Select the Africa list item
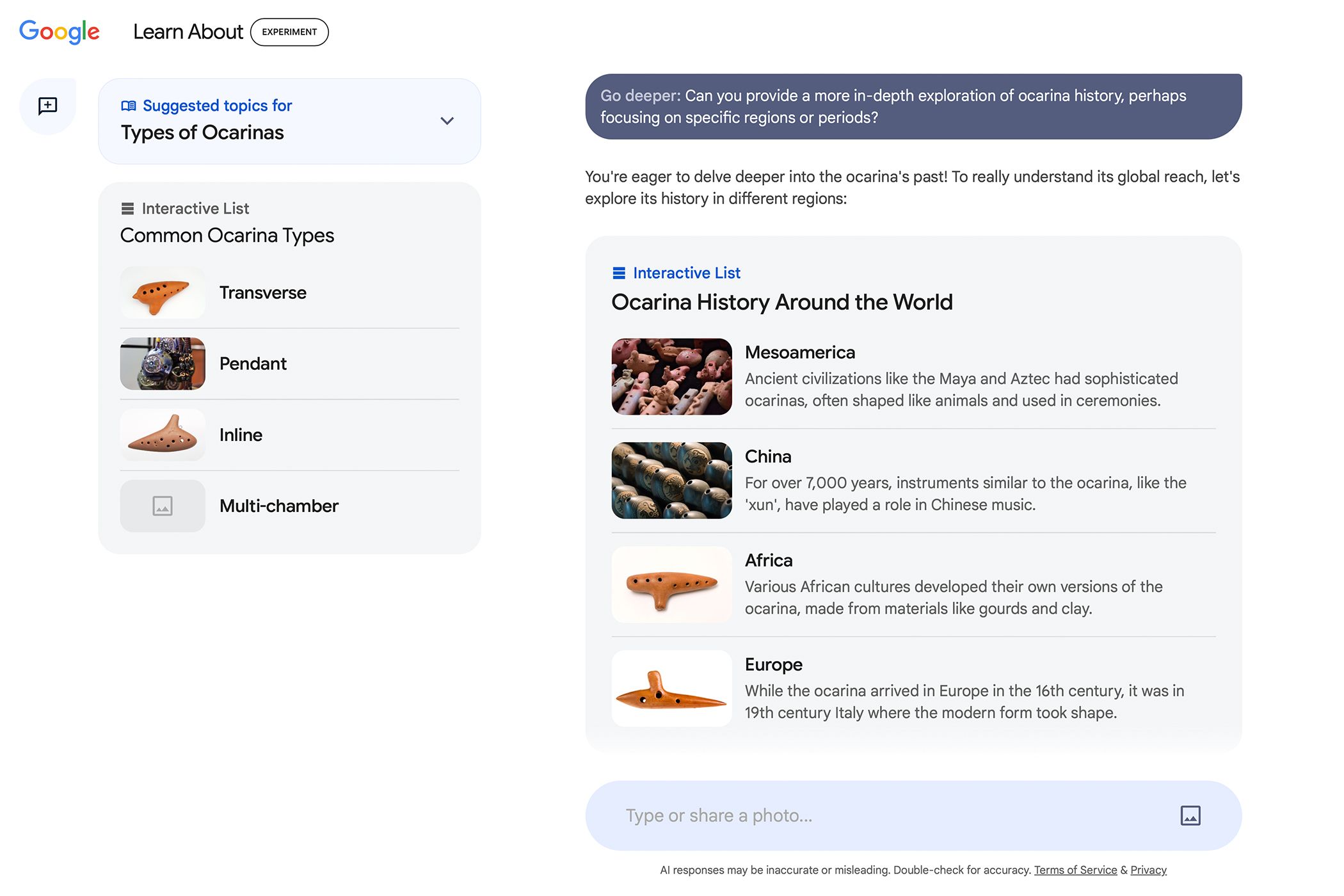The height and width of the screenshot is (896, 1344). click(x=913, y=584)
